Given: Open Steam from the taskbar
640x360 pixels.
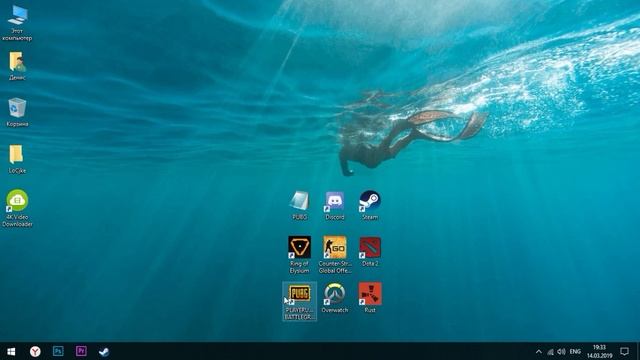Looking at the screenshot, I should point(104,351).
